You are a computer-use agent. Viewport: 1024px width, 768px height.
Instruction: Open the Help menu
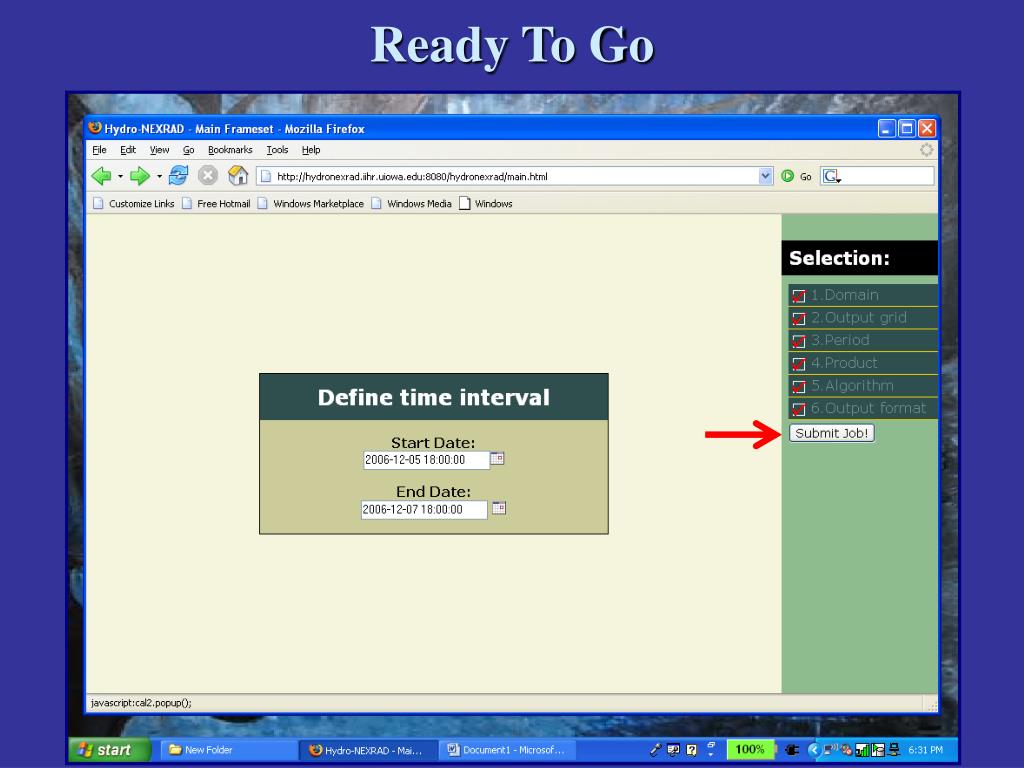(x=311, y=150)
